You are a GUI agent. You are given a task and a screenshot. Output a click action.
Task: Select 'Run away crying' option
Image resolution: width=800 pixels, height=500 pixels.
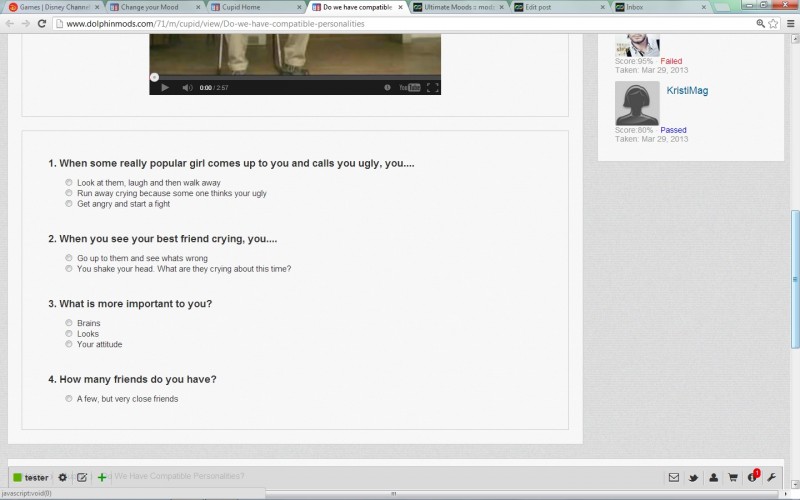(x=69, y=193)
